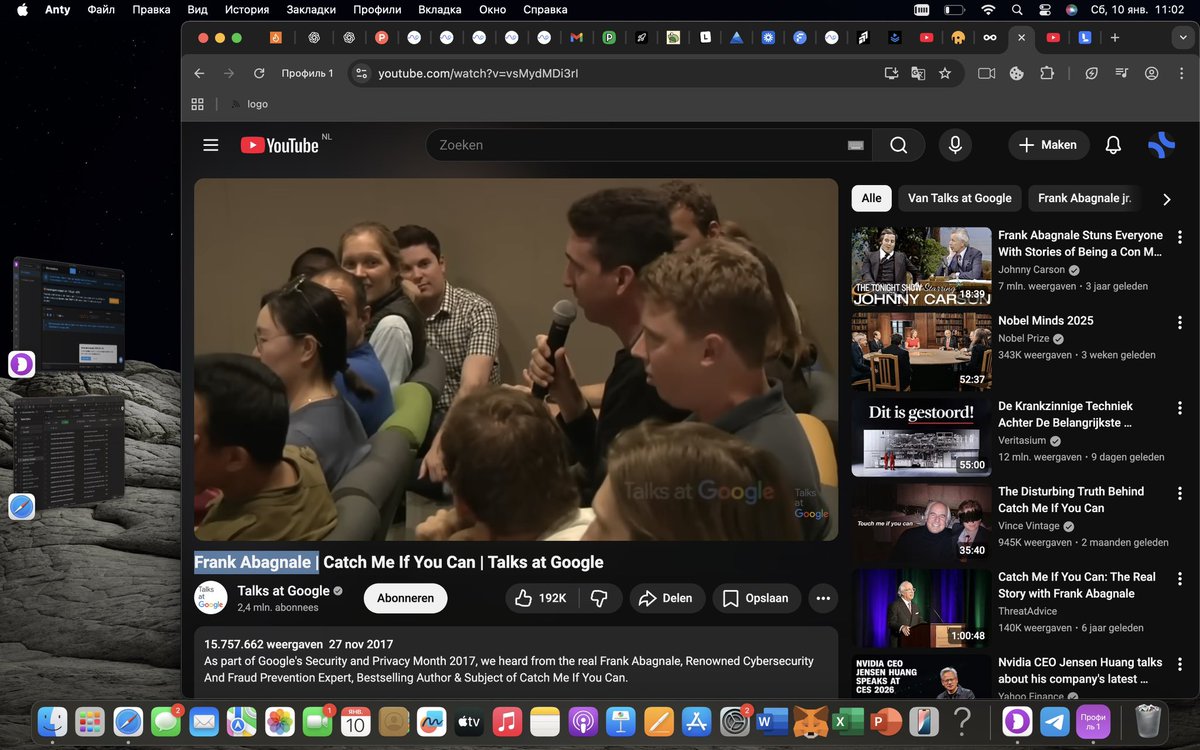
Task: Dislike the video with thumbs down
Action: 600,598
